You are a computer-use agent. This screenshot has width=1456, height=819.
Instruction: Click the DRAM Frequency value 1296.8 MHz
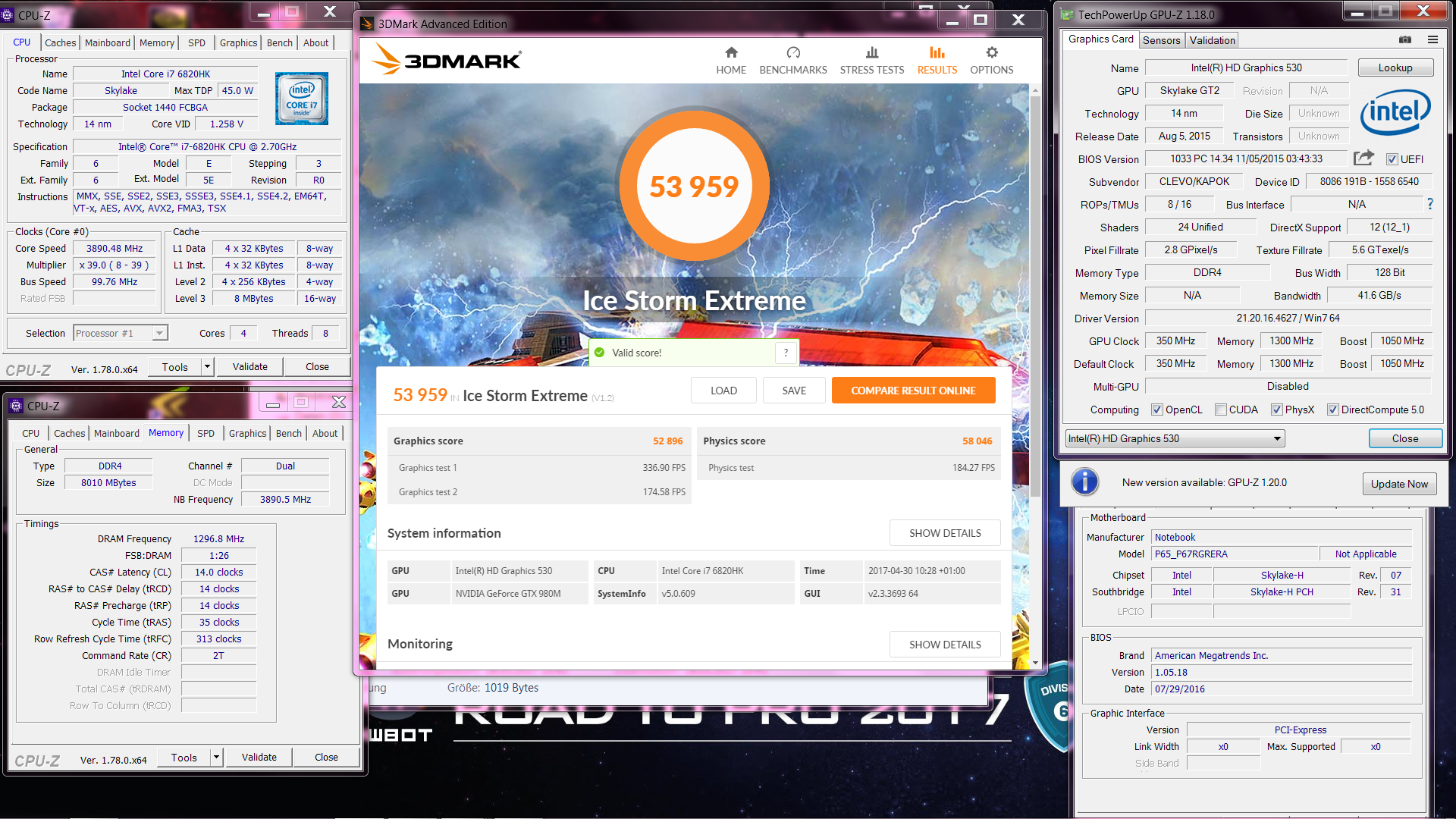pyautogui.click(x=218, y=539)
